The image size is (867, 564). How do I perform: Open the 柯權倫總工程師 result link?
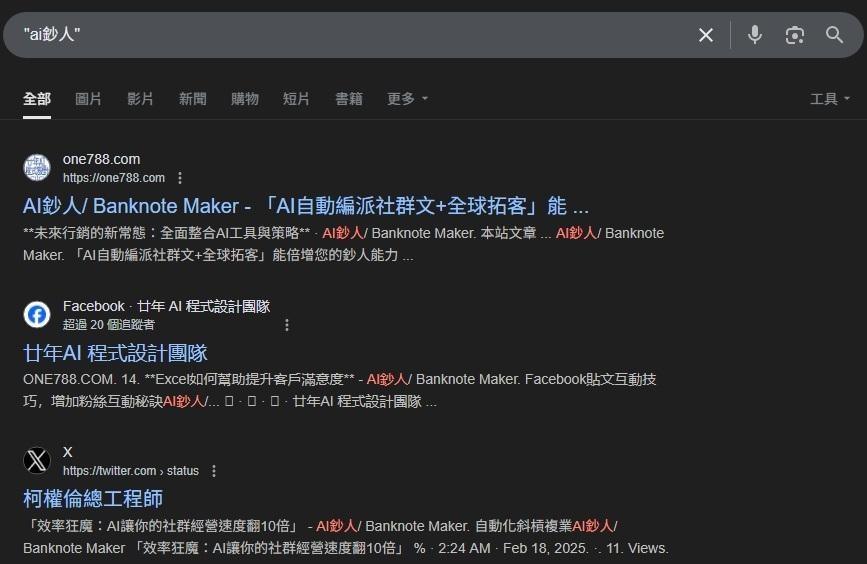(x=93, y=499)
